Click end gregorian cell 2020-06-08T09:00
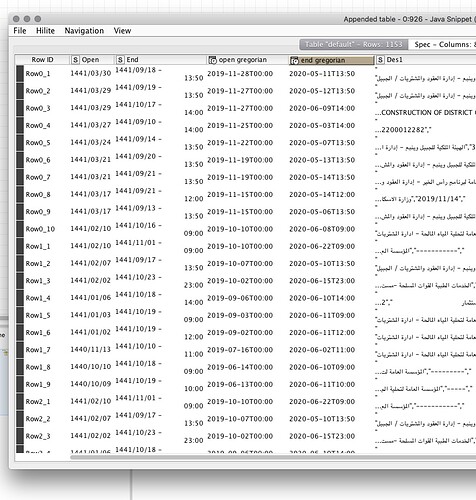The image size is (476, 500). tap(322, 229)
